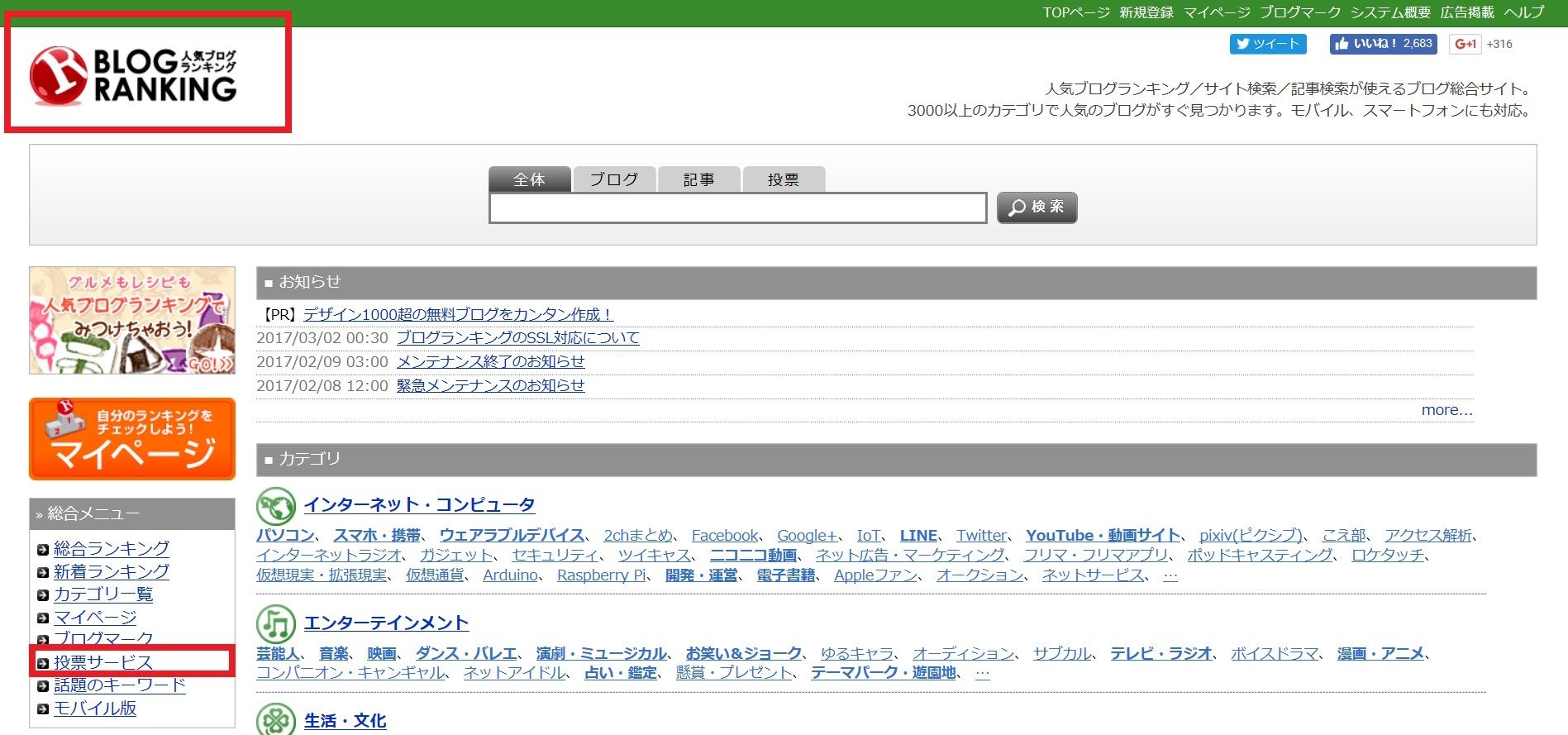
Task: Open the 生活・文化 category heading
Action: click(x=346, y=721)
